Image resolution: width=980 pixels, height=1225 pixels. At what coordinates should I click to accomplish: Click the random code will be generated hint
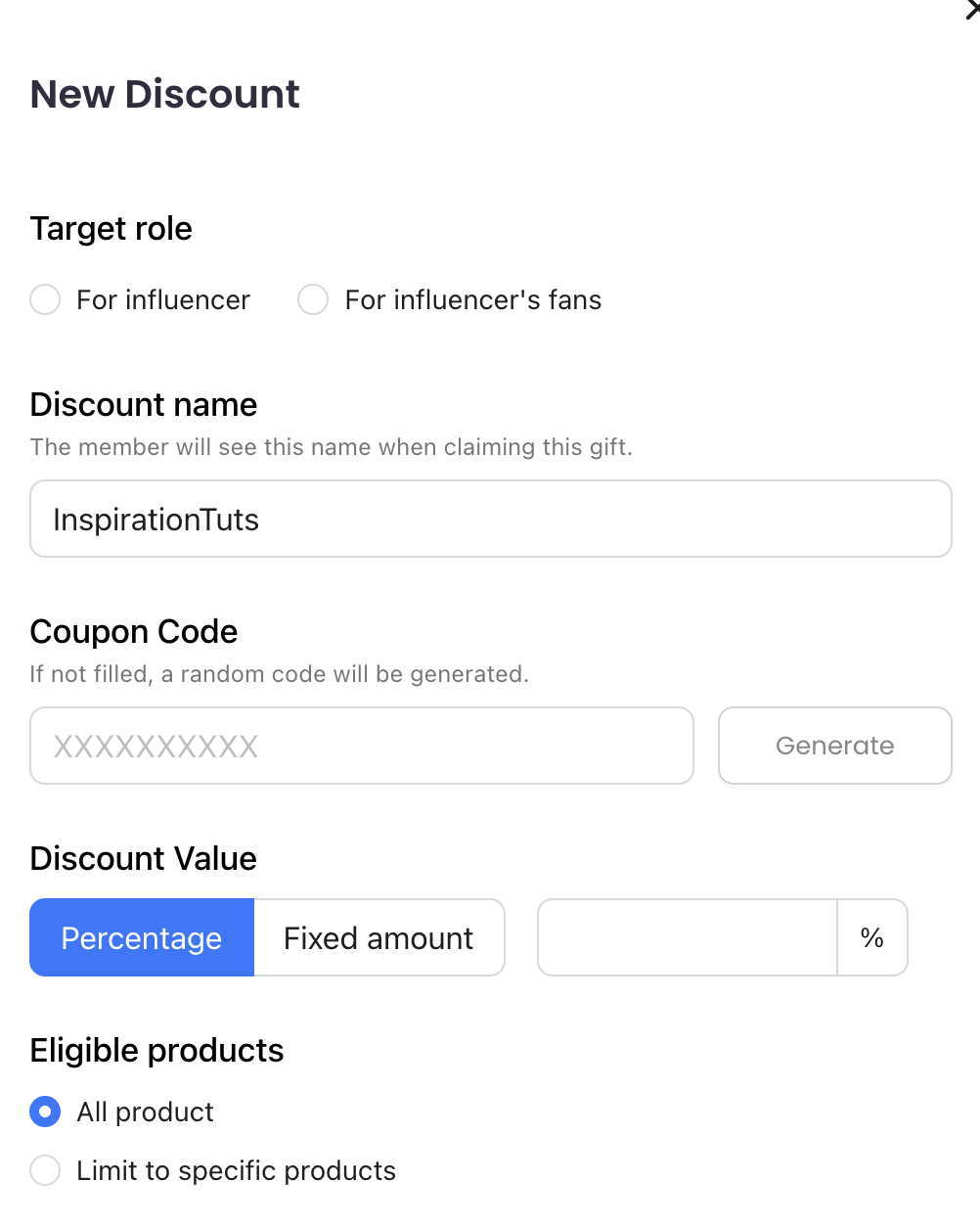click(x=280, y=674)
